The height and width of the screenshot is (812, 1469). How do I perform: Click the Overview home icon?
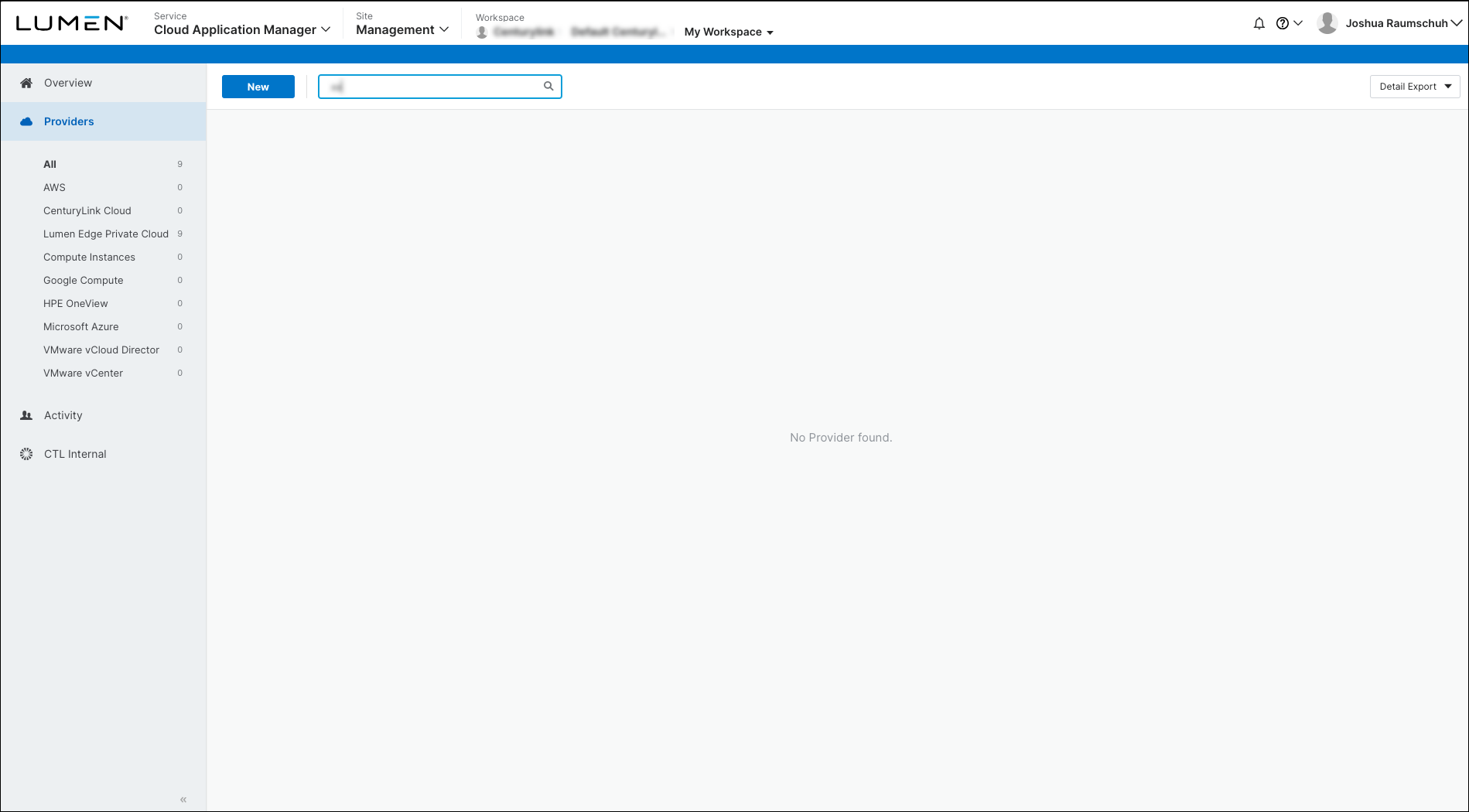pos(26,83)
